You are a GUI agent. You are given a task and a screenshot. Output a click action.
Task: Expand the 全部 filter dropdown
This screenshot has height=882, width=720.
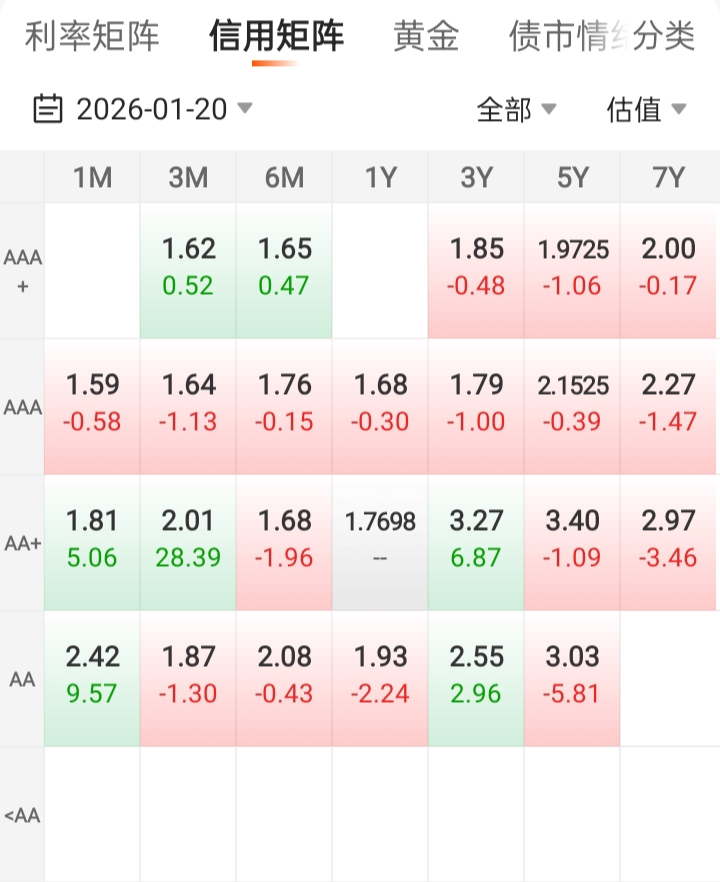(x=516, y=109)
